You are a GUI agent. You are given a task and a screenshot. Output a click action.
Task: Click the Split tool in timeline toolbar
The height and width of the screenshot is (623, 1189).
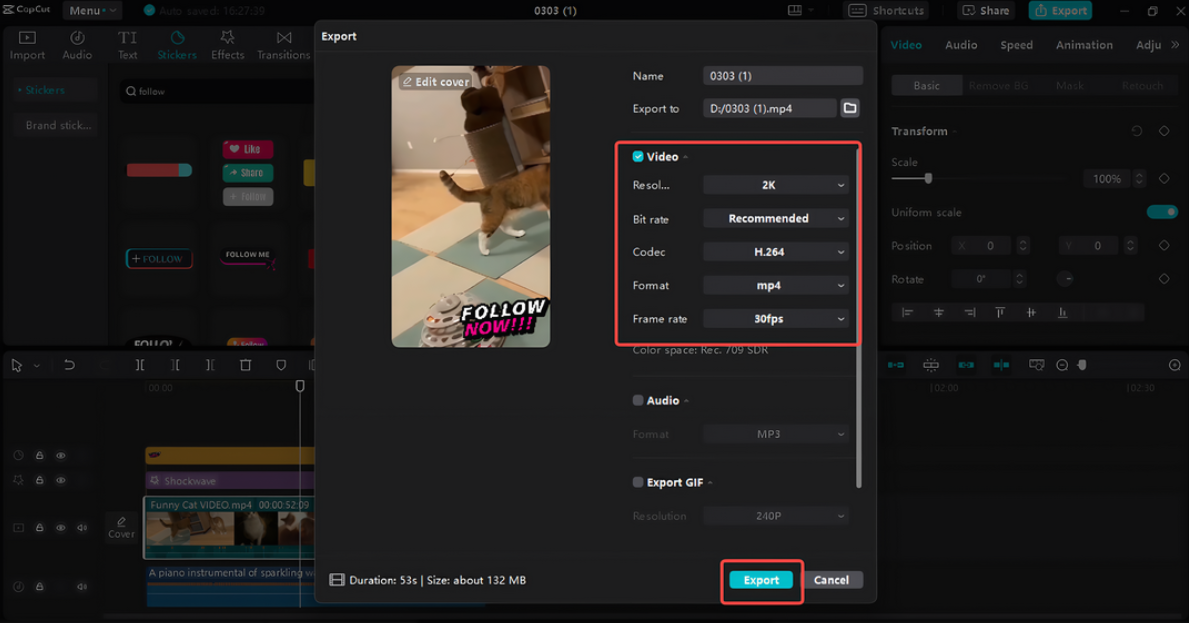[140, 365]
